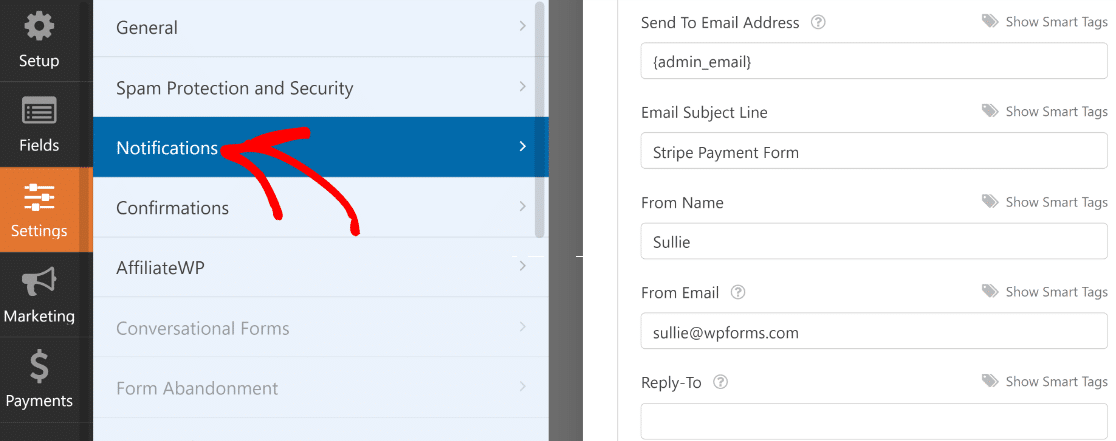The image size is (1116, 441).
Task: Select the Notifications menu item
Action: (321, 147)
